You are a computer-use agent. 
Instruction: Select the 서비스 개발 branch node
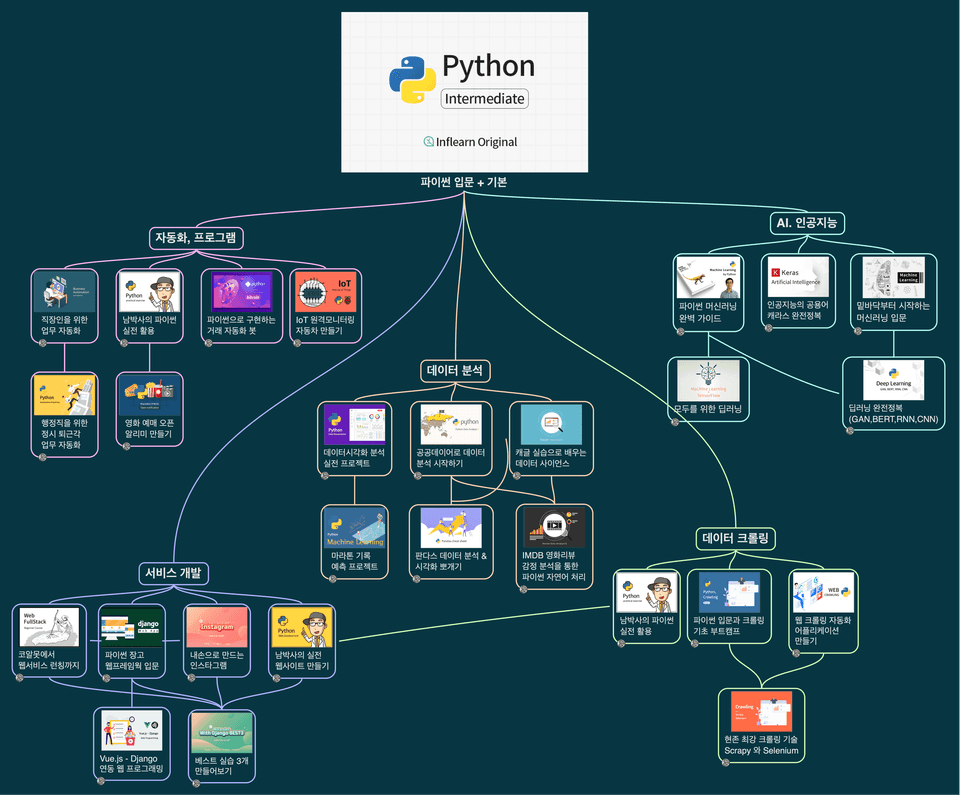[x=173, y=573]
